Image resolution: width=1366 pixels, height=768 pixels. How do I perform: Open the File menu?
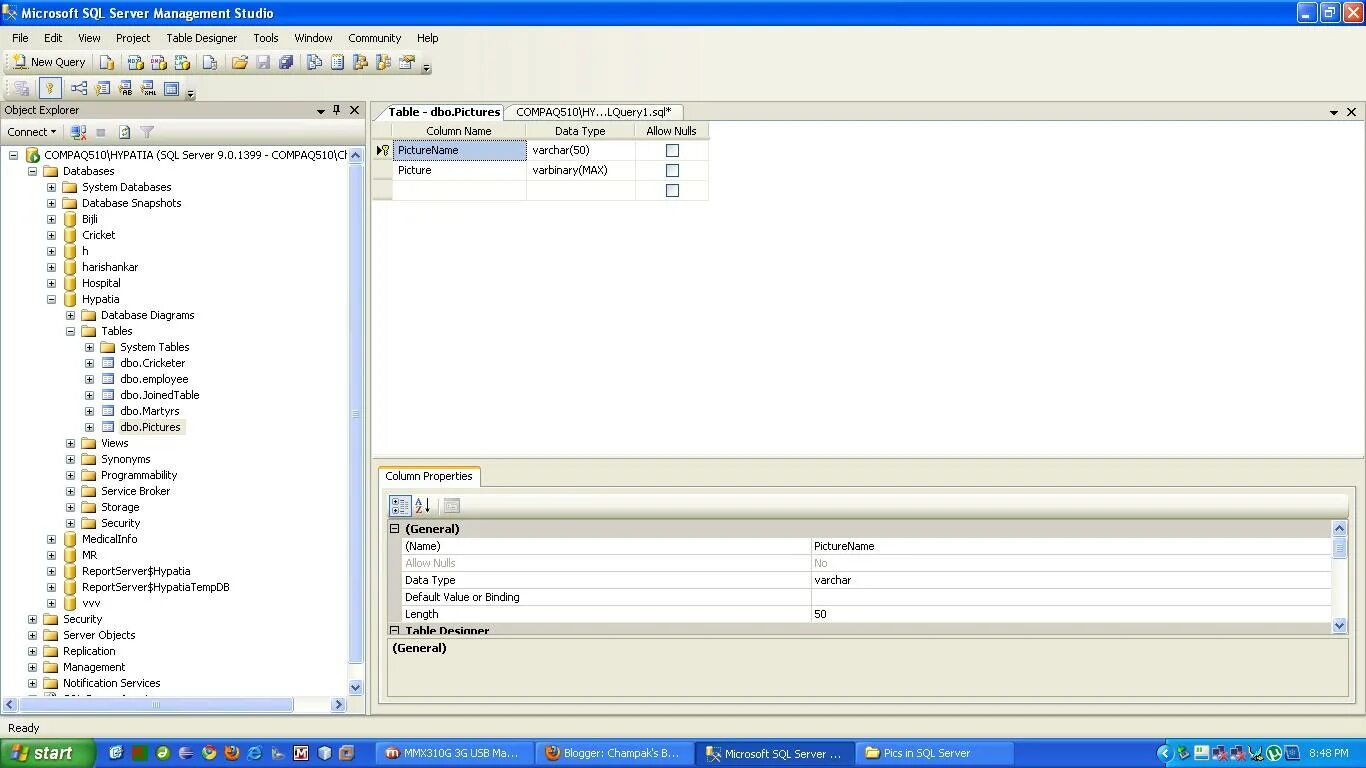[20, 38]
